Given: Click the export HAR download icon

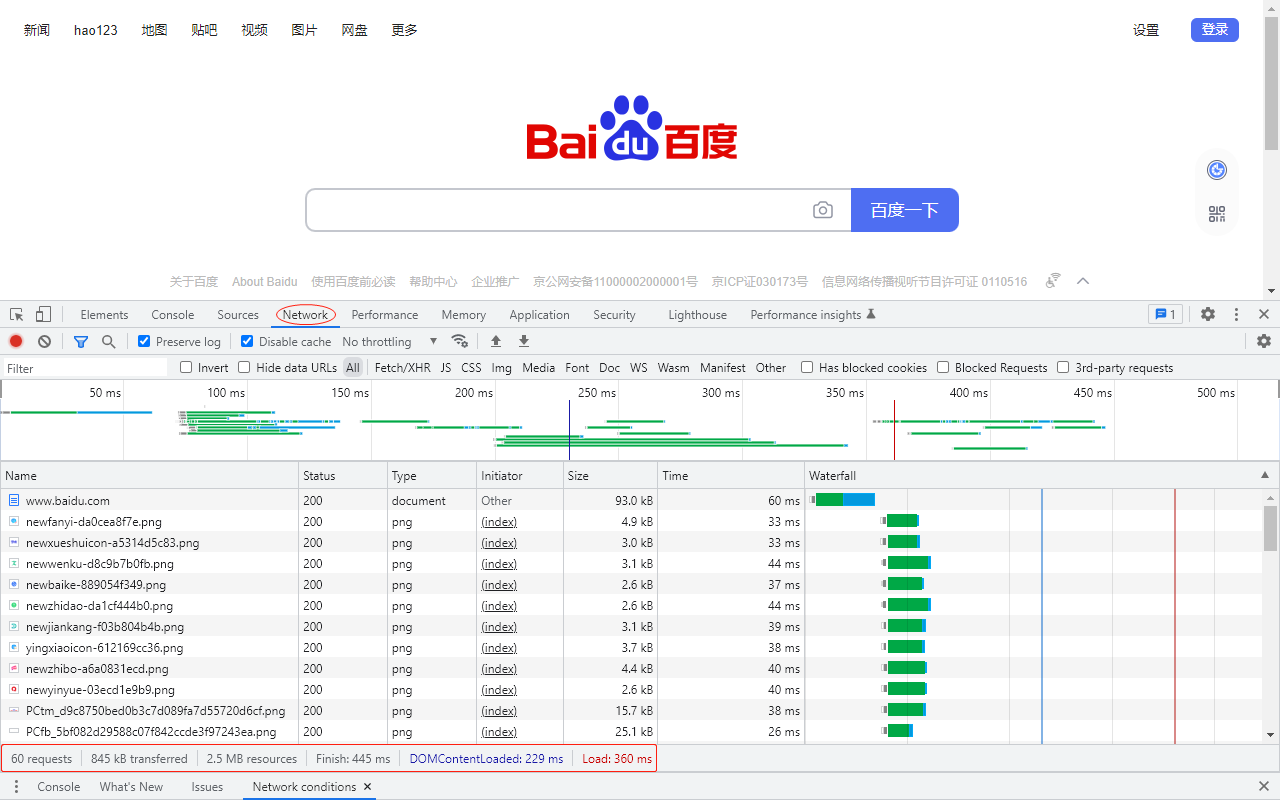Looking at the screenshot, I should point(524,341).
